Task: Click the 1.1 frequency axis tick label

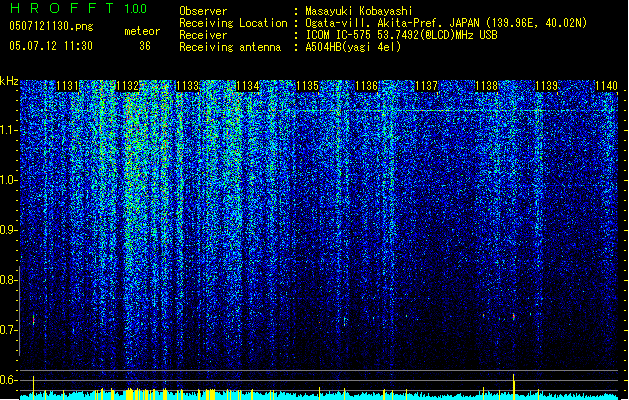Action: click(x=9, y=130)
